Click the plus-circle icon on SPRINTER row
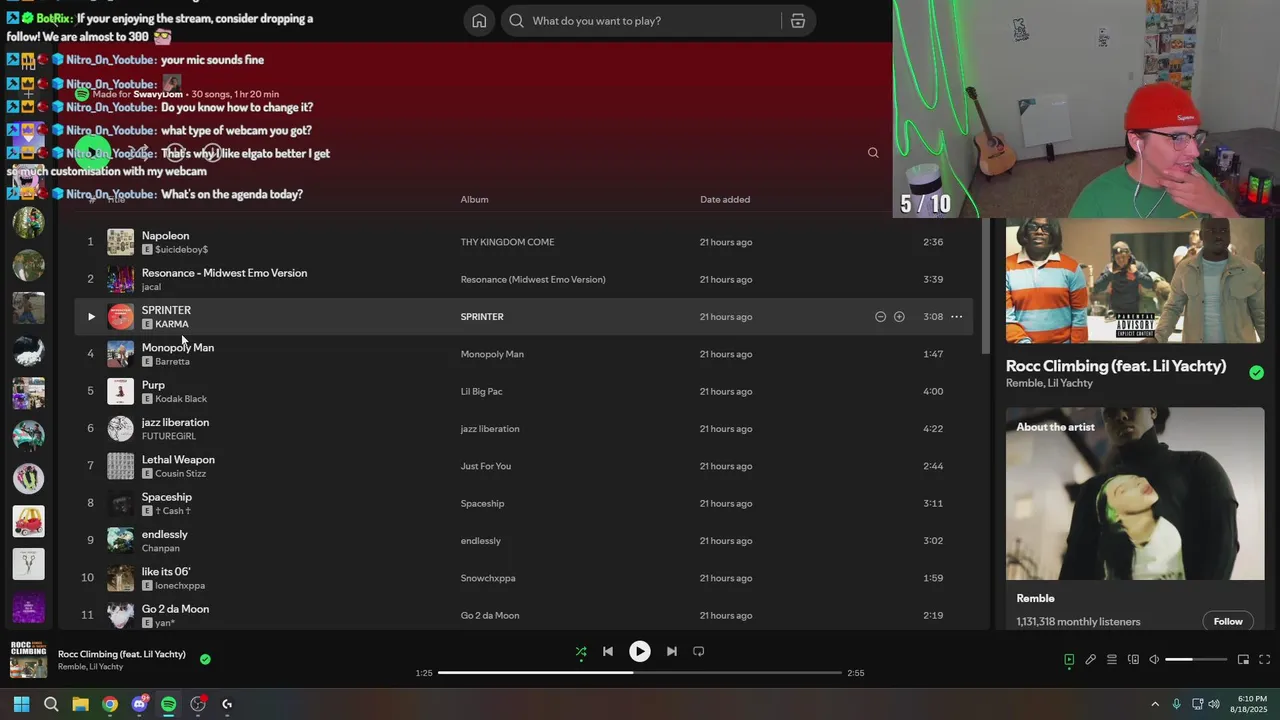This screenshot has width=1280, height=720. tap(899, 317)
